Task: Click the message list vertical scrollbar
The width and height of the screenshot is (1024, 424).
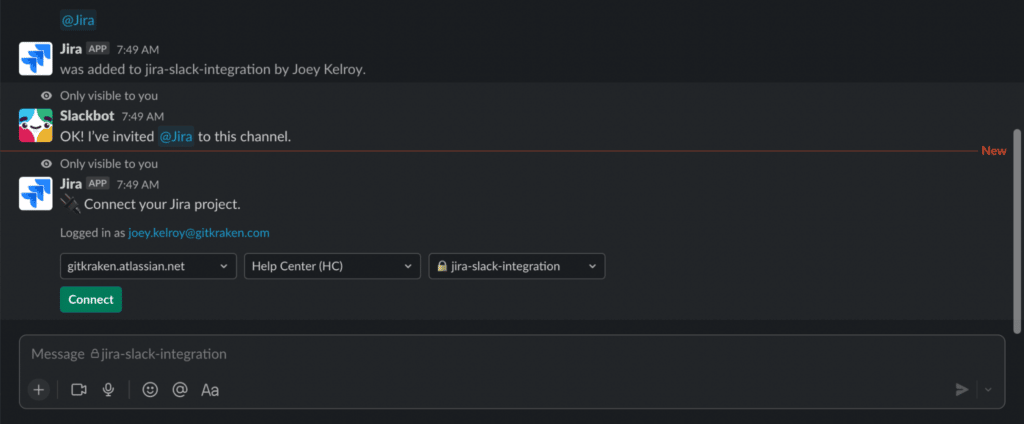Action: coord(1016,231)
